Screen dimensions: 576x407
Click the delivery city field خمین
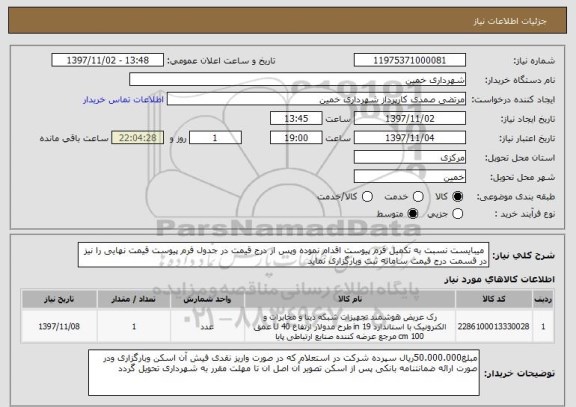(x=410, y=177)
